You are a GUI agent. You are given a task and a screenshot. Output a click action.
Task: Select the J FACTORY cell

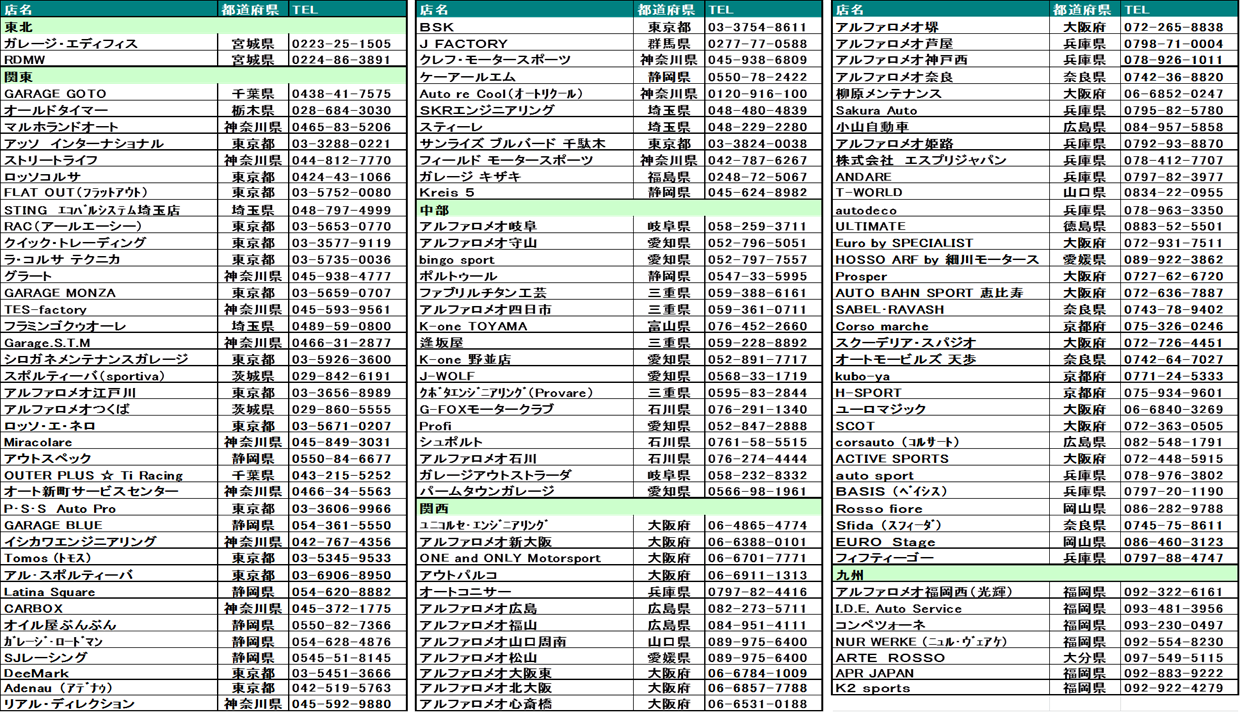(x=525, y=44)
